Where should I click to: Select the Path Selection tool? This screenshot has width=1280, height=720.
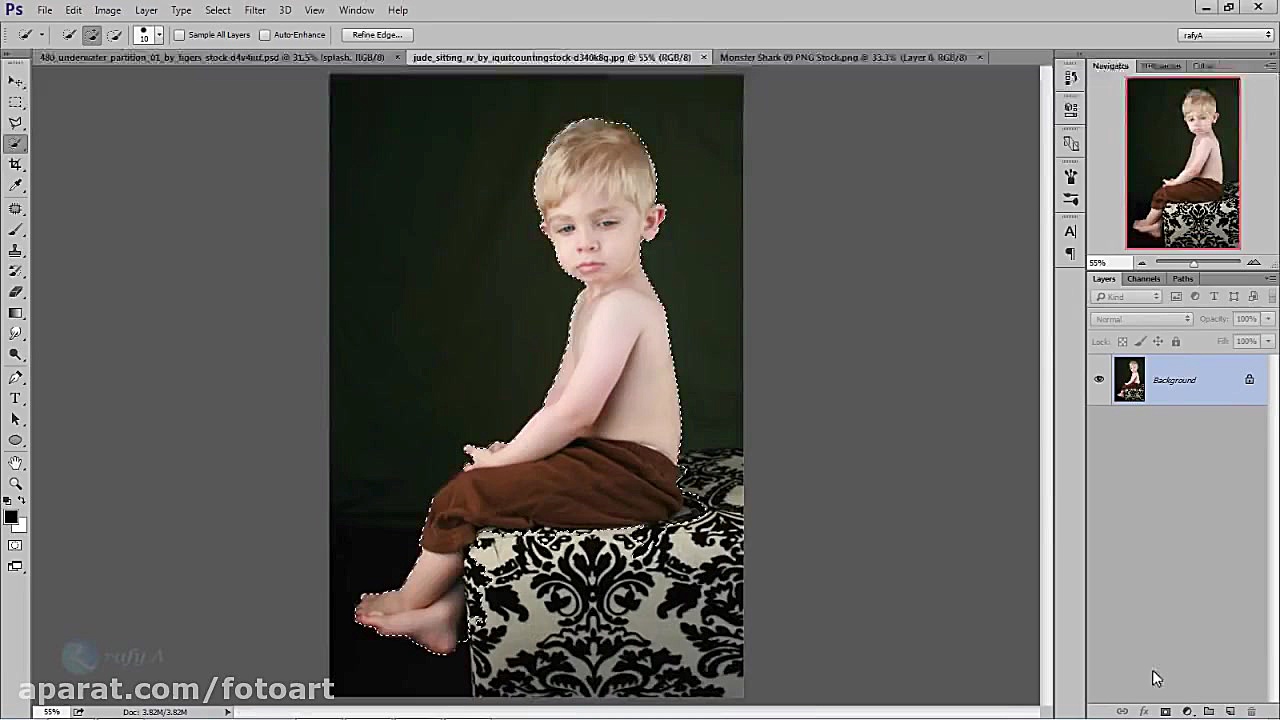coord(16,420)
